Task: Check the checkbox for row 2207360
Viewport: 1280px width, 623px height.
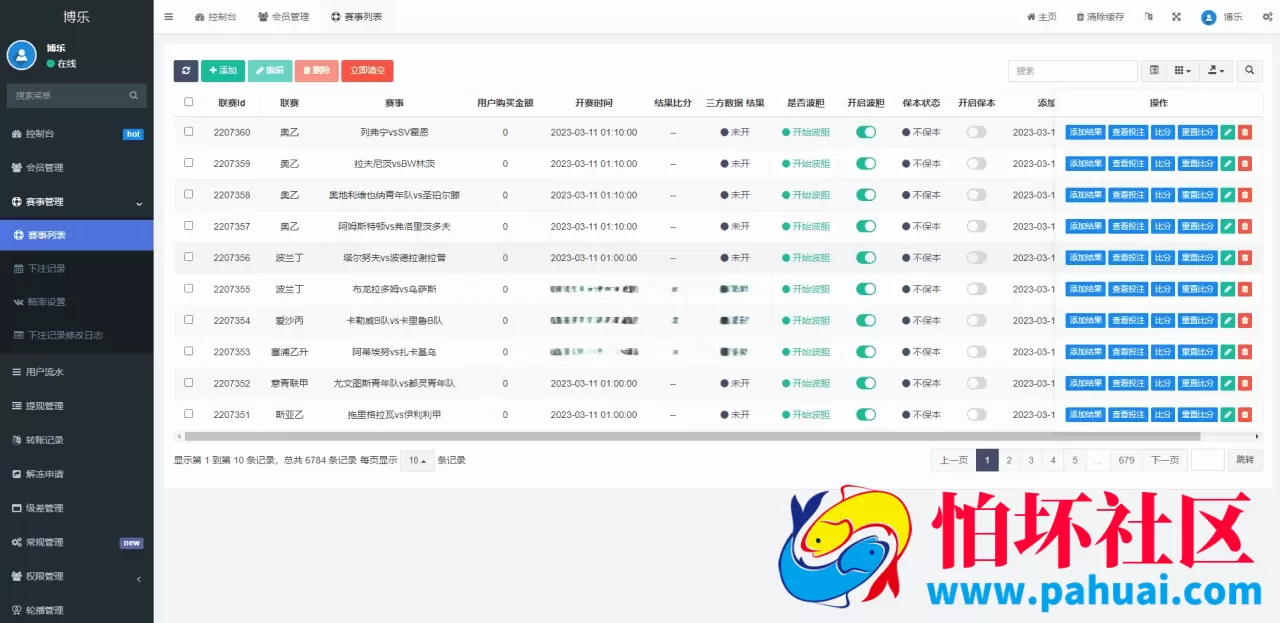Action: pos(188,131)
